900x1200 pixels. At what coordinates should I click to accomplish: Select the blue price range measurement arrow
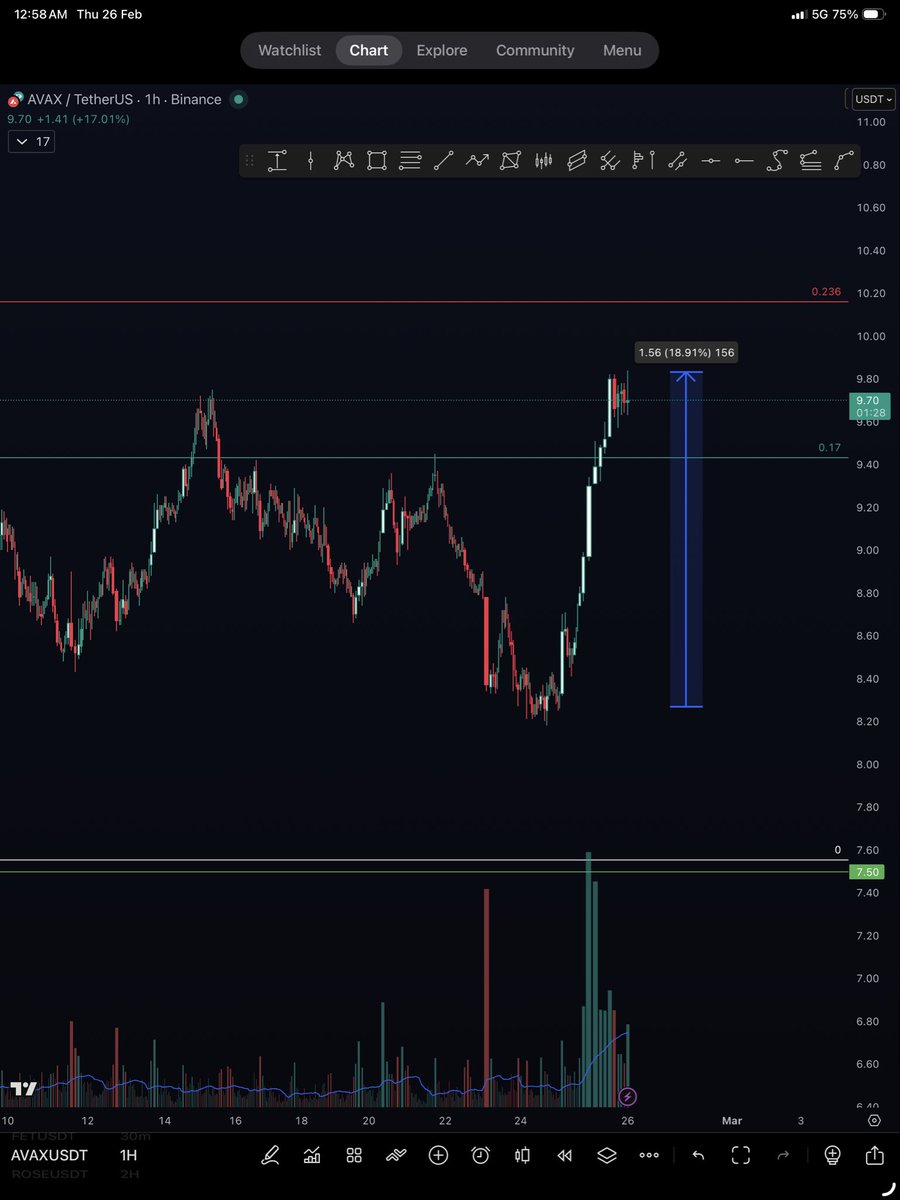(686, 540)
